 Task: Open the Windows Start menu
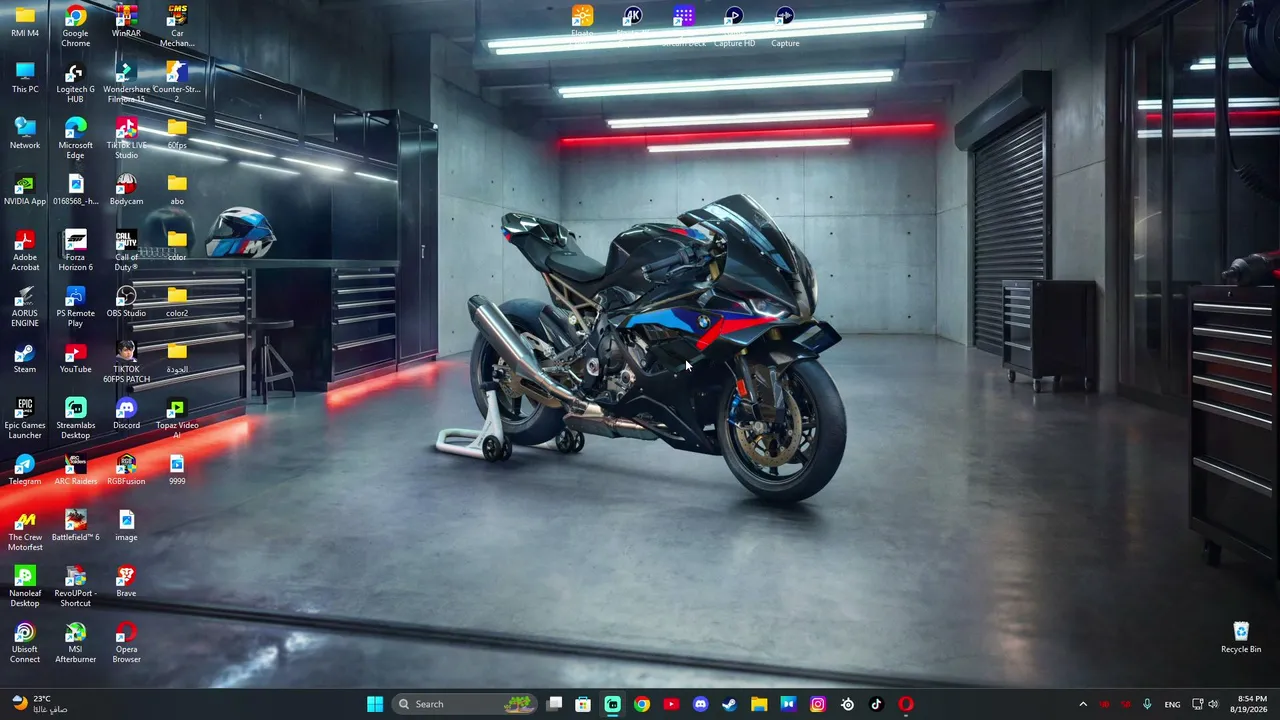(x=375, y=704)
